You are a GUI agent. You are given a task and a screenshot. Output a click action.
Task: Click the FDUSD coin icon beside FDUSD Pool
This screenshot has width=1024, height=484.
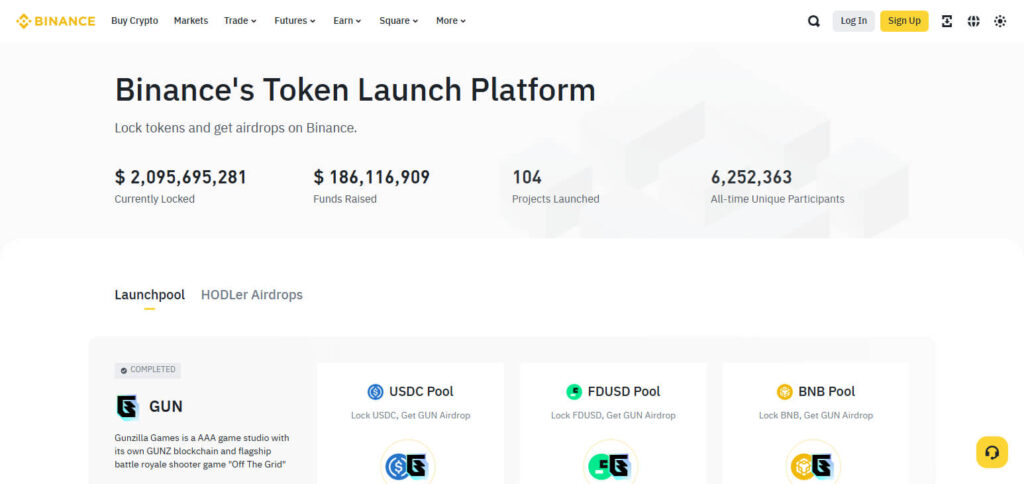click(x=574, y=392)
